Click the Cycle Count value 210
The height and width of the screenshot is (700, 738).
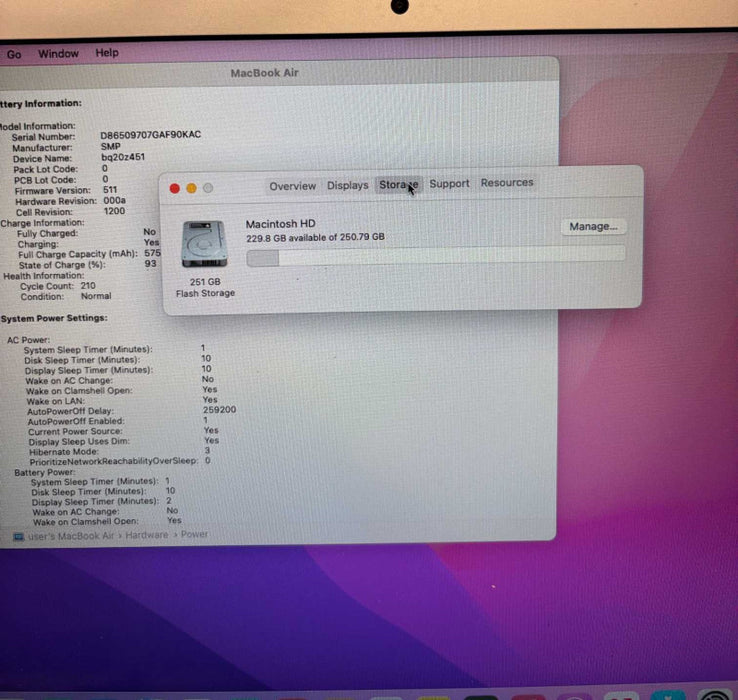88,286
